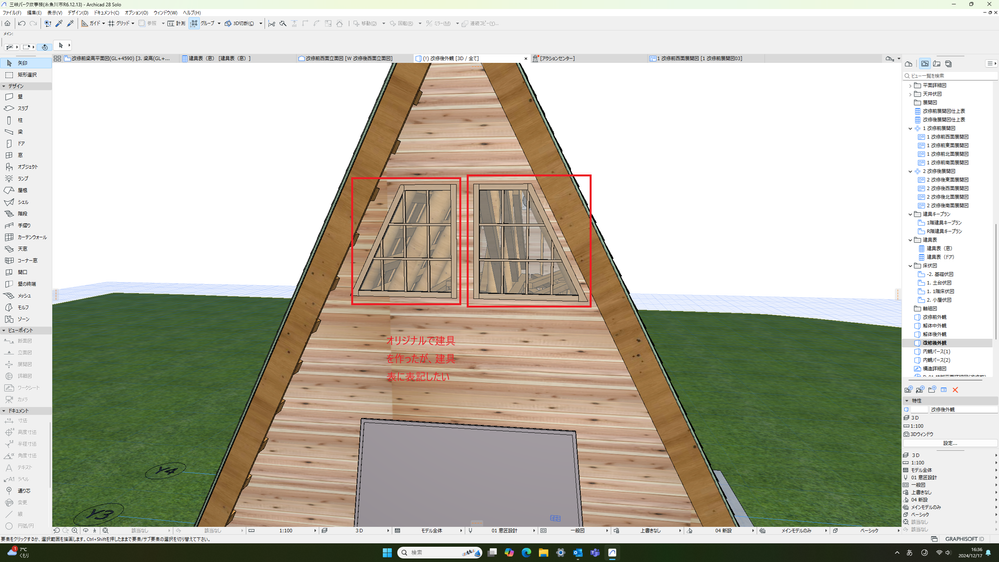Choose the Morph (モルフ) tool
This screenshot has height=562, width=999.
coord(25,307)
